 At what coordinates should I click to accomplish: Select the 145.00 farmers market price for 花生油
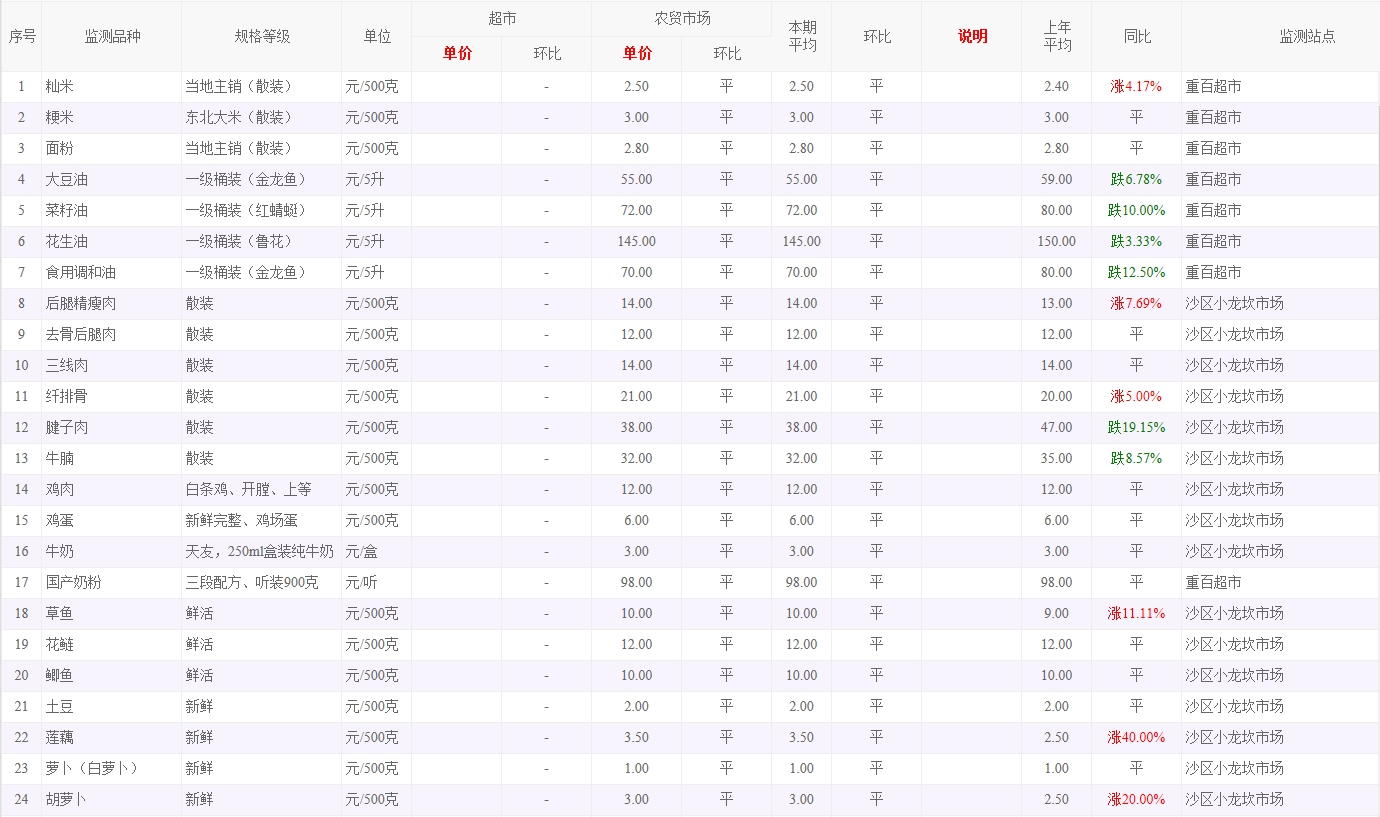[x=636, y=242]
